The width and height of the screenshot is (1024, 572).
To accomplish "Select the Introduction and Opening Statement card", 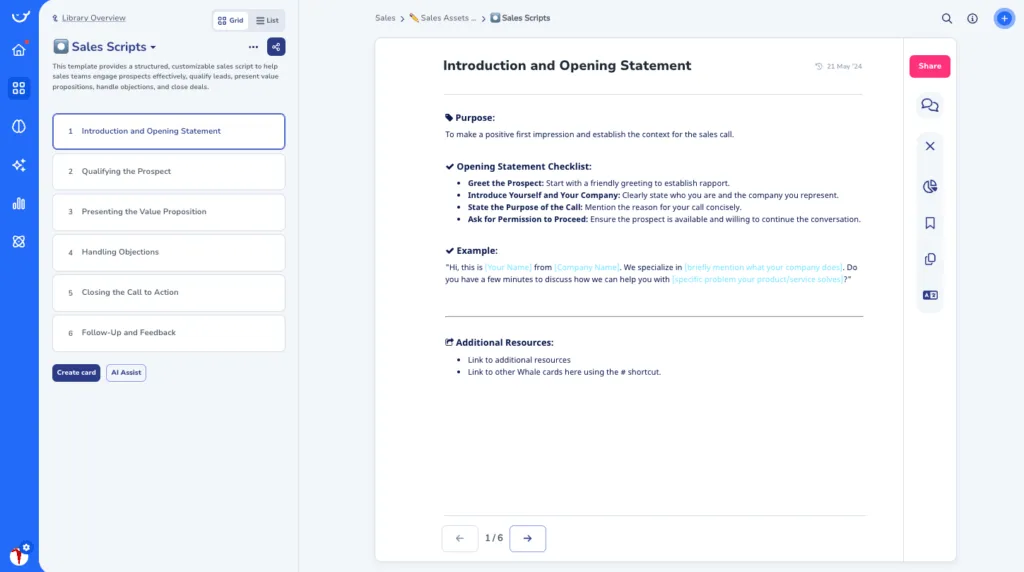I will [168, 131].
